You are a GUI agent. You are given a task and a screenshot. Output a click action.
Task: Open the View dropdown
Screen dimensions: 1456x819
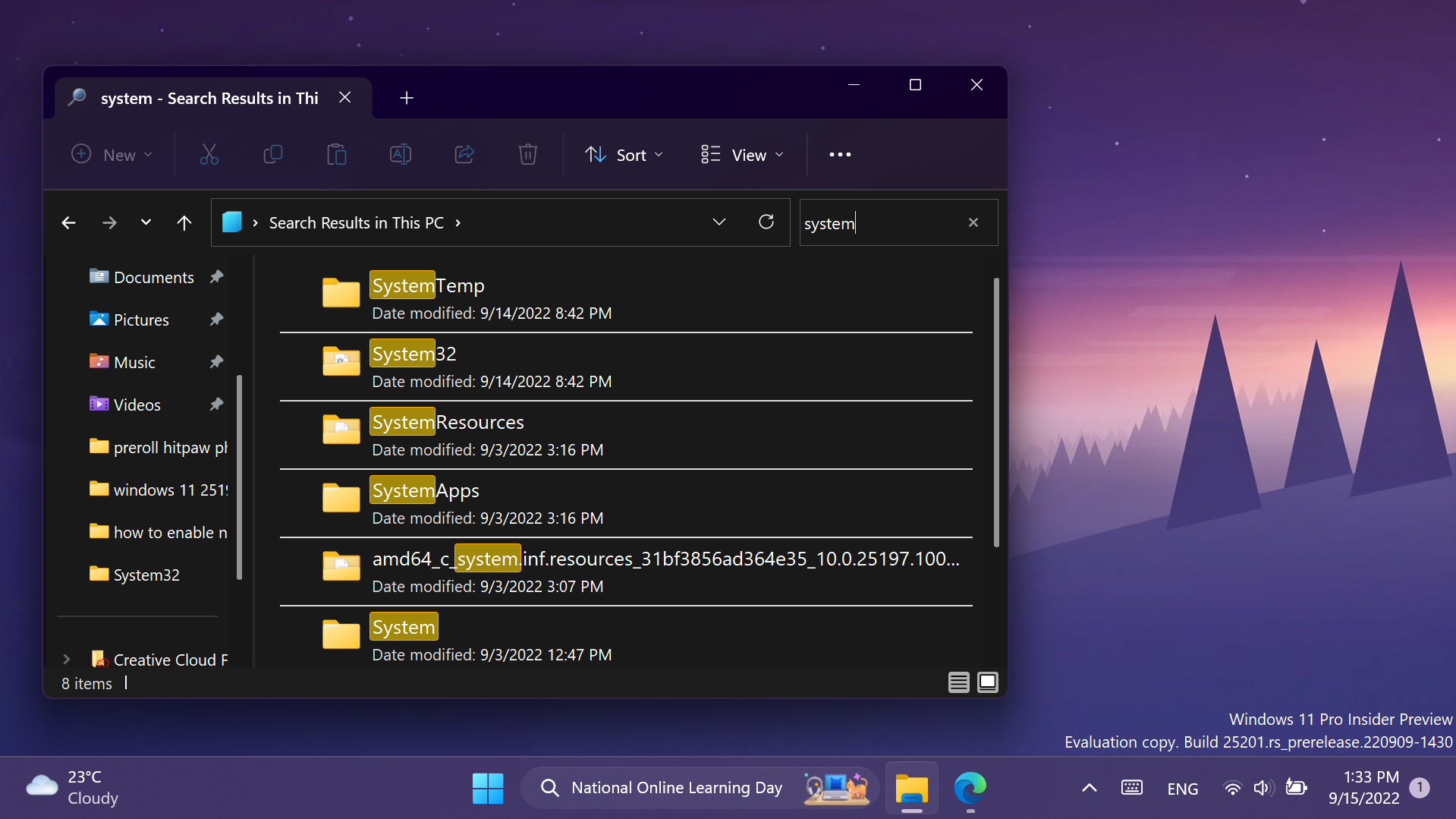[x=741, y=154]
